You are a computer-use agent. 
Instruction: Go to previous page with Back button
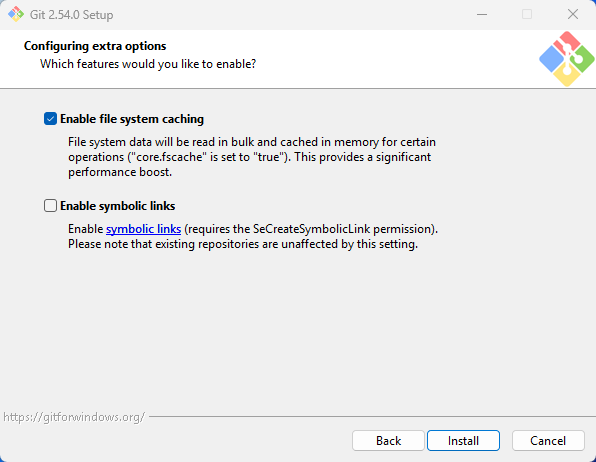[388, 441]
